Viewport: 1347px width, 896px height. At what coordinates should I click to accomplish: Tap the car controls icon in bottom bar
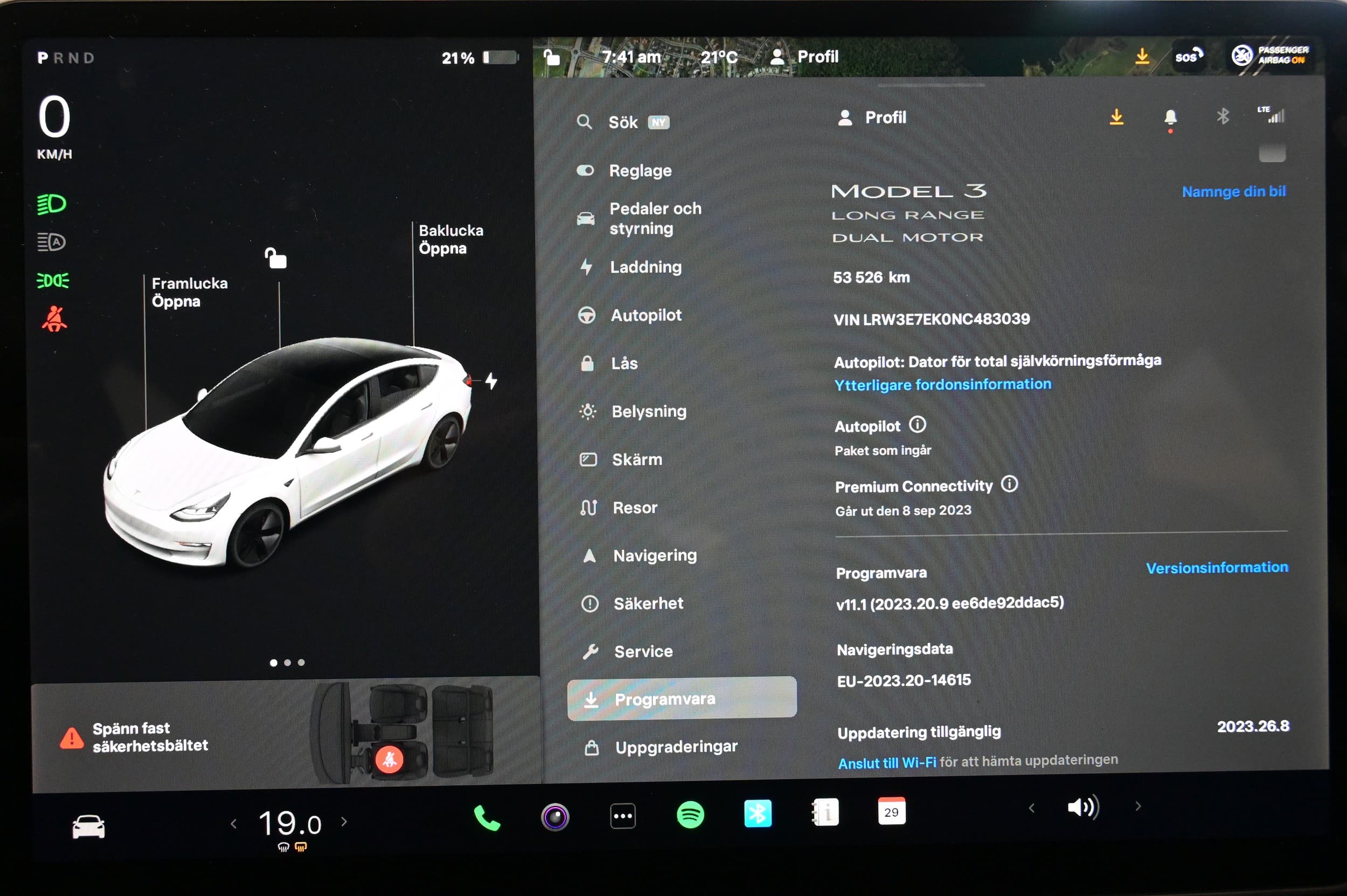[88, 827]
